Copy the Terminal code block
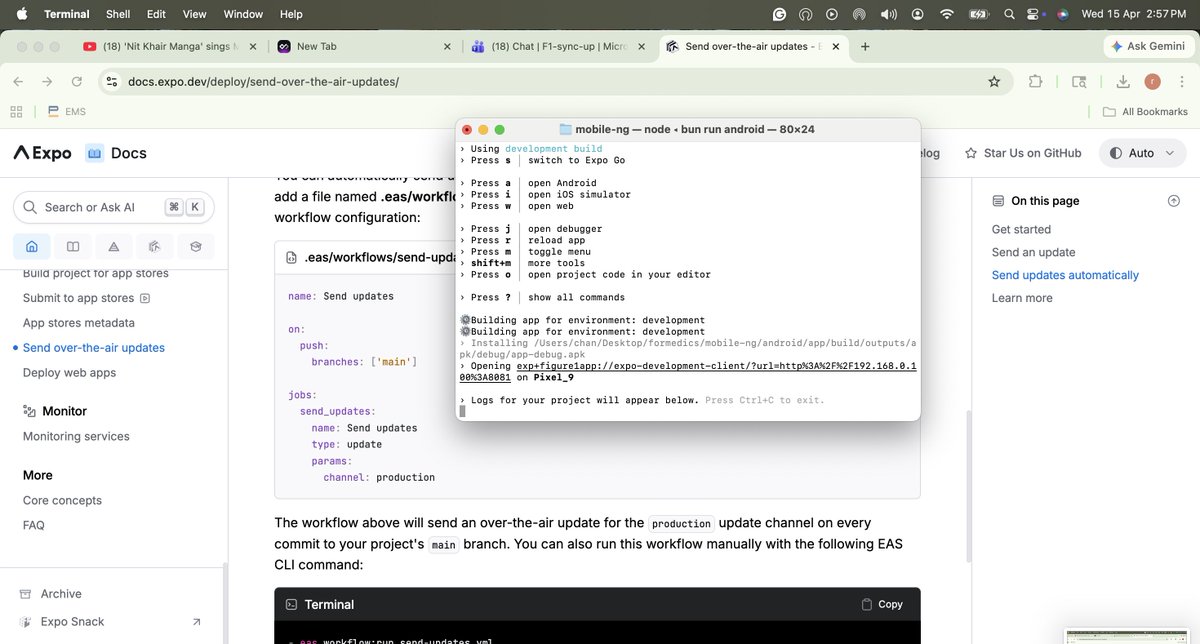This screenshot has height=644, width=1200. (x=881, y=604)
